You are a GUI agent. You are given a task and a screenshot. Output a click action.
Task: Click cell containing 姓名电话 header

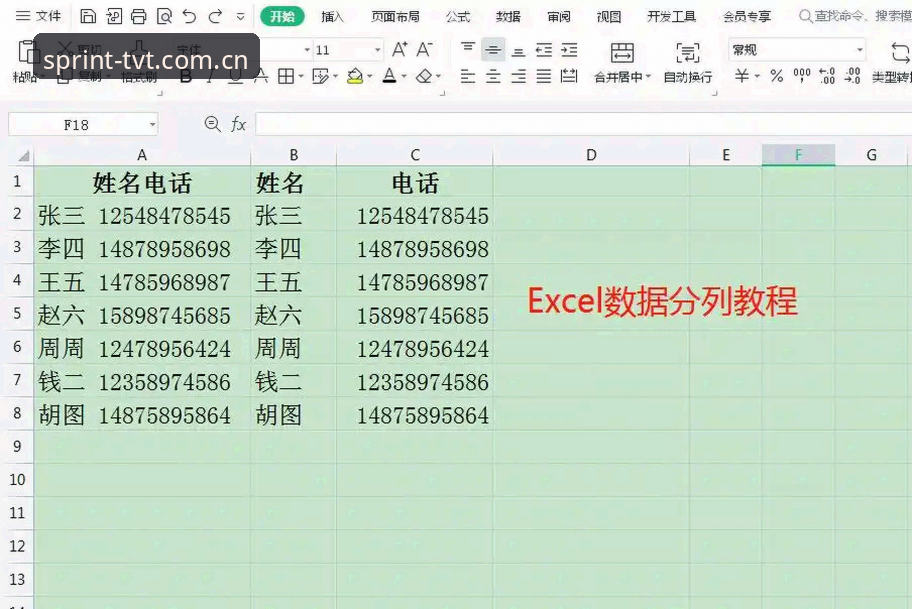click(142, 183)
